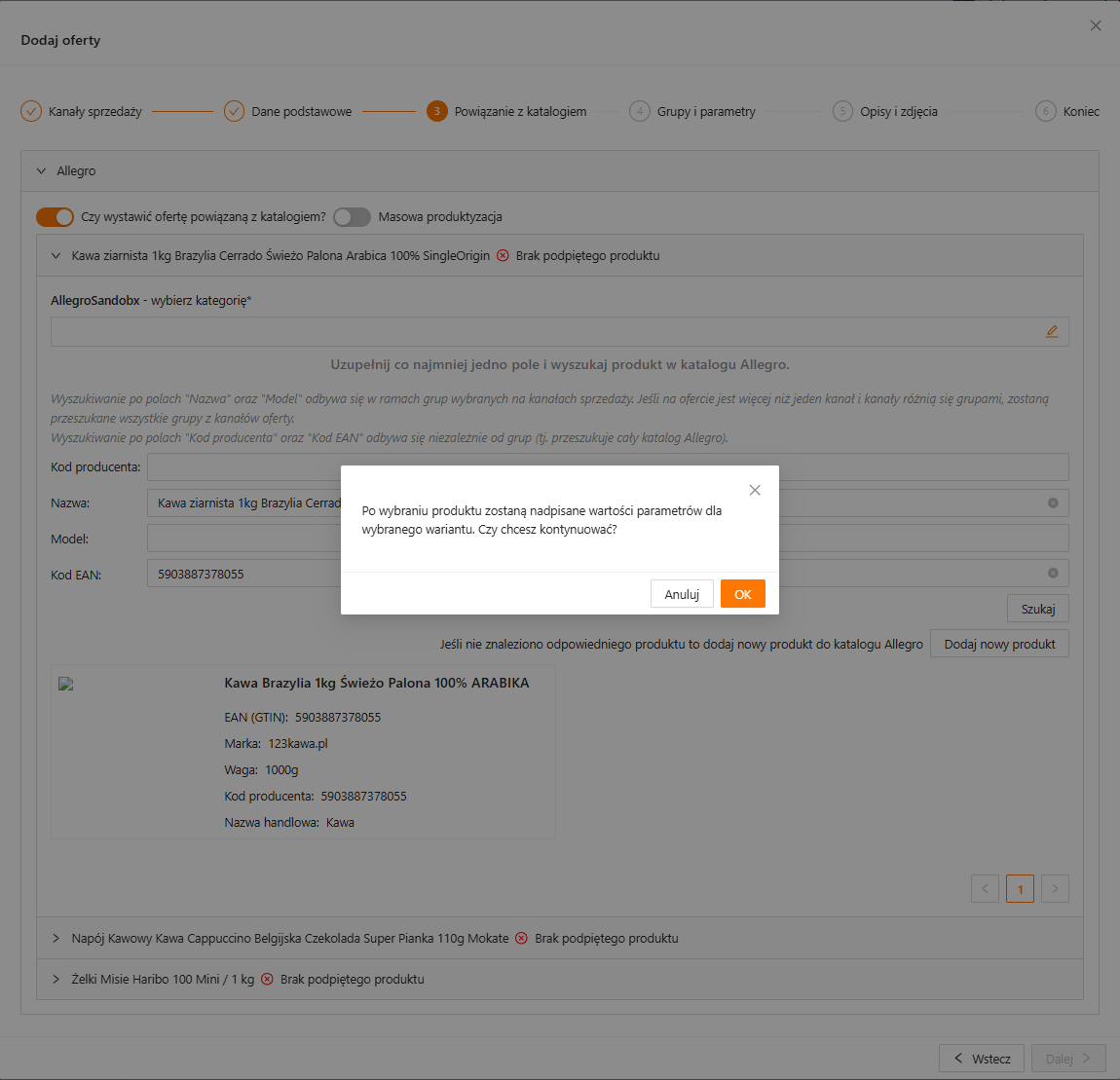Image resolution: width=1120 pixels, height=1080 pixels.
Task: Click the 'Nazwa handlowa: Kawa' text
Action: 289,822
